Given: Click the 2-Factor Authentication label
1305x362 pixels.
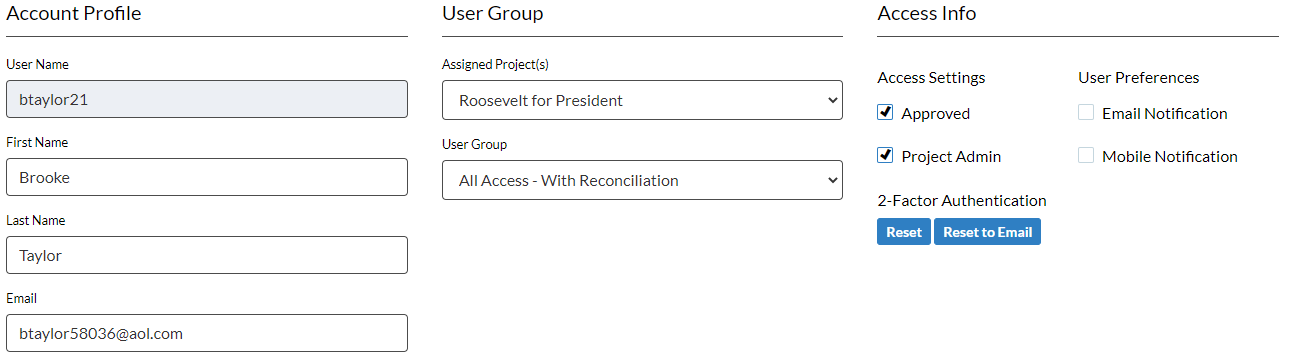Looking at the screenshot, I should pyautogui.click(x=962, y=200).
